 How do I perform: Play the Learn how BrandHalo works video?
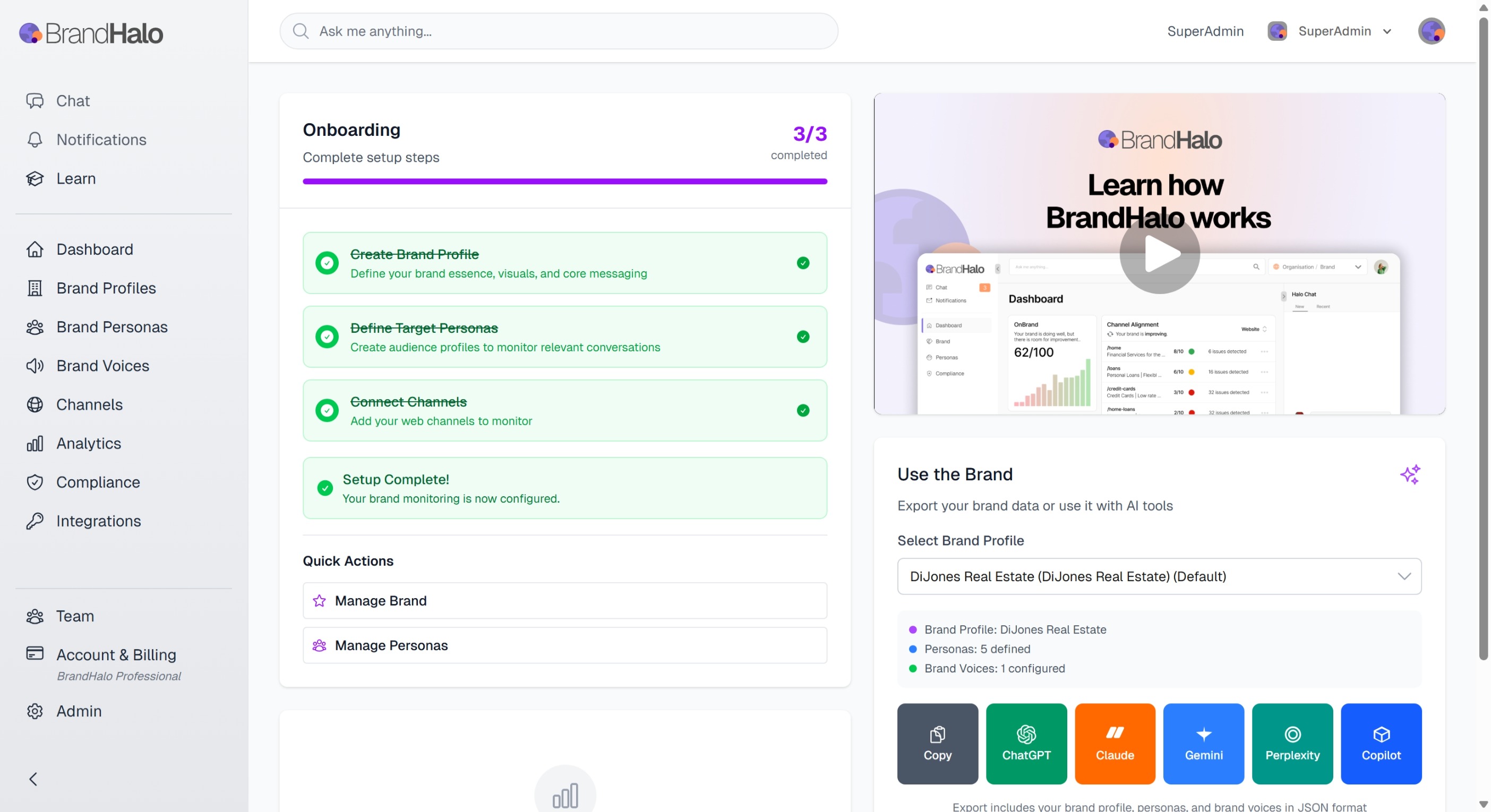(x=1159, y=254)
